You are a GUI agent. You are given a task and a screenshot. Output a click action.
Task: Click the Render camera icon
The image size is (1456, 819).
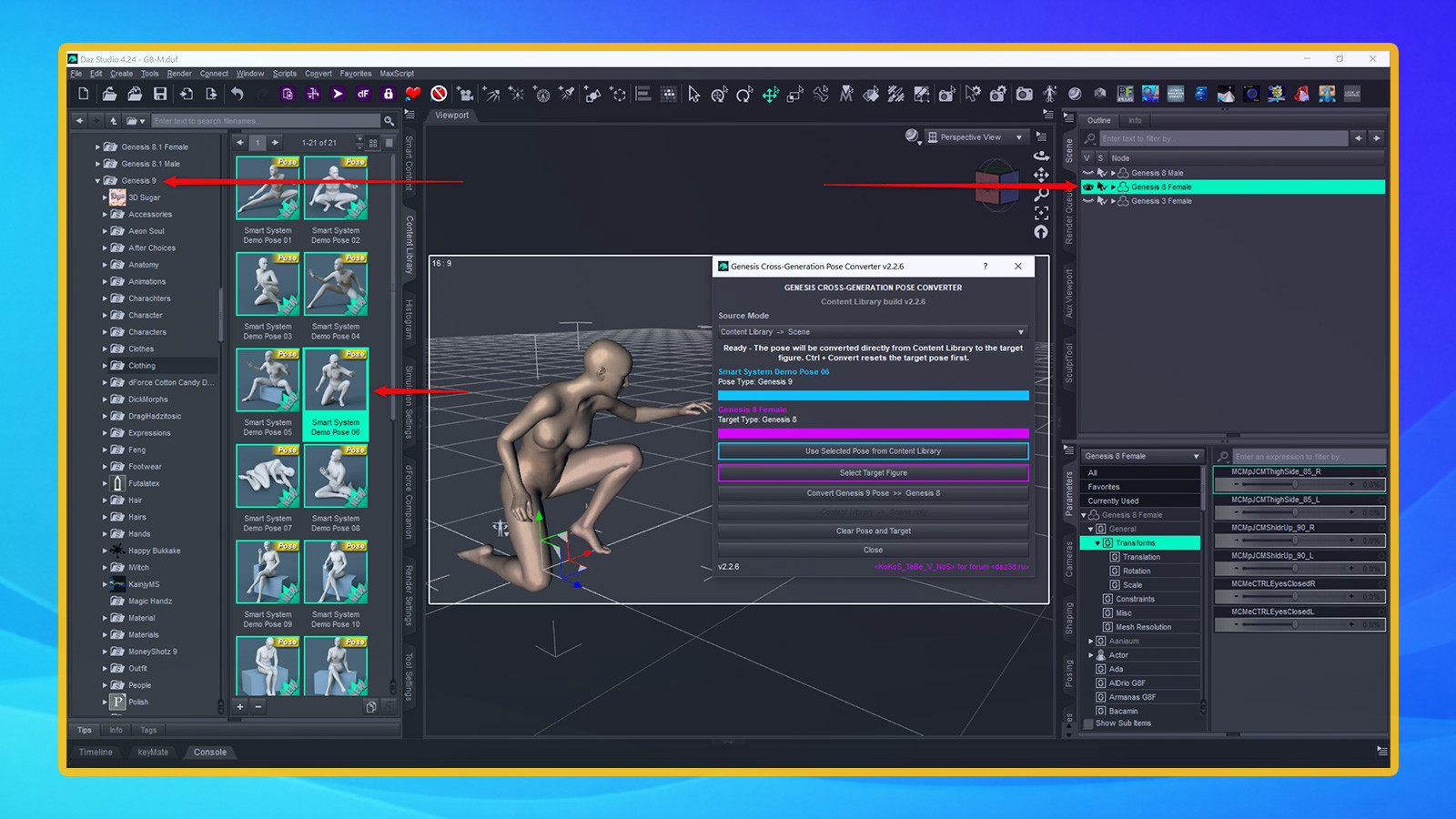click(1025, 94)
